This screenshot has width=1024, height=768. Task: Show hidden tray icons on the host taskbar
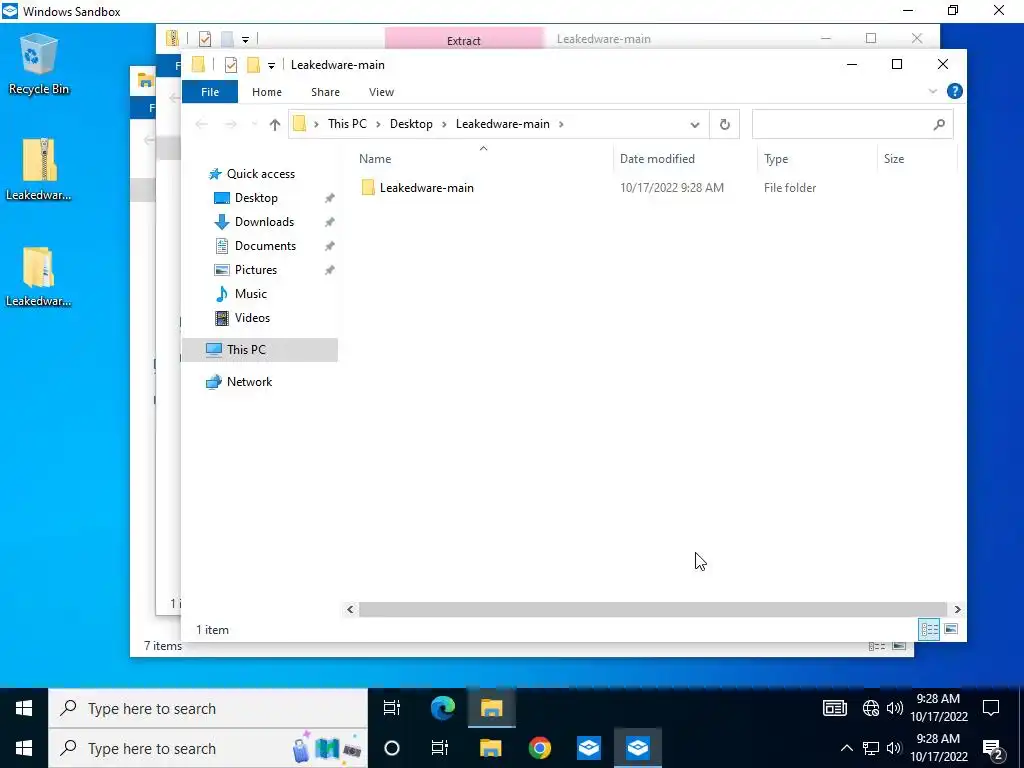(846, 748)
